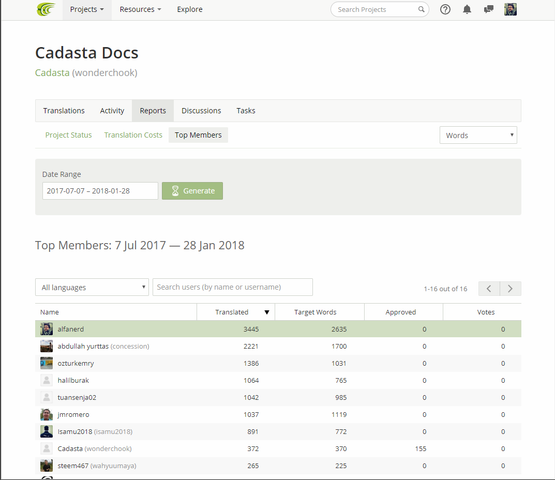
Task: Switch to the Discussions tab
Action: click(x=201, y=111)
